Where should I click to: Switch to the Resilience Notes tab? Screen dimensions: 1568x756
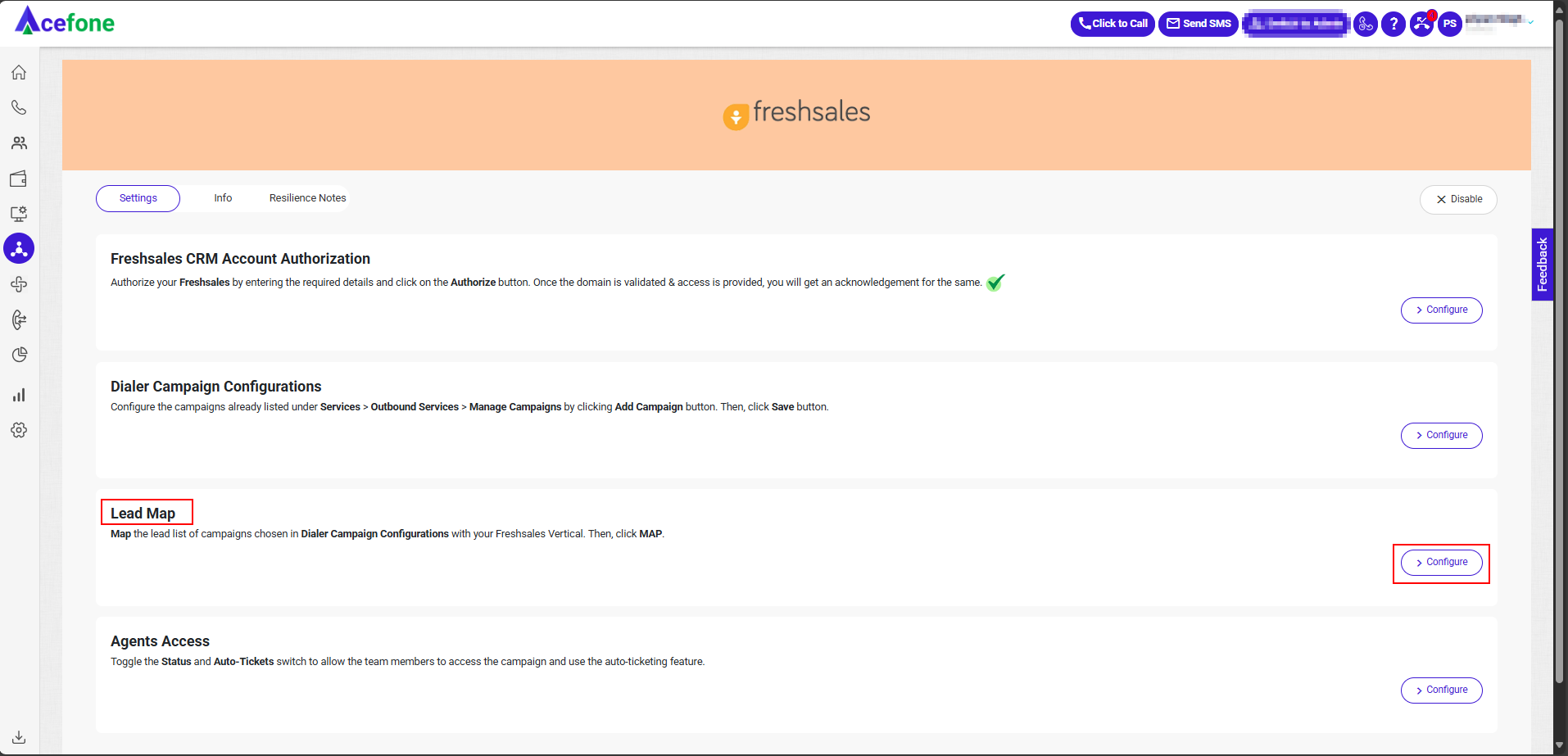(308, 198)
